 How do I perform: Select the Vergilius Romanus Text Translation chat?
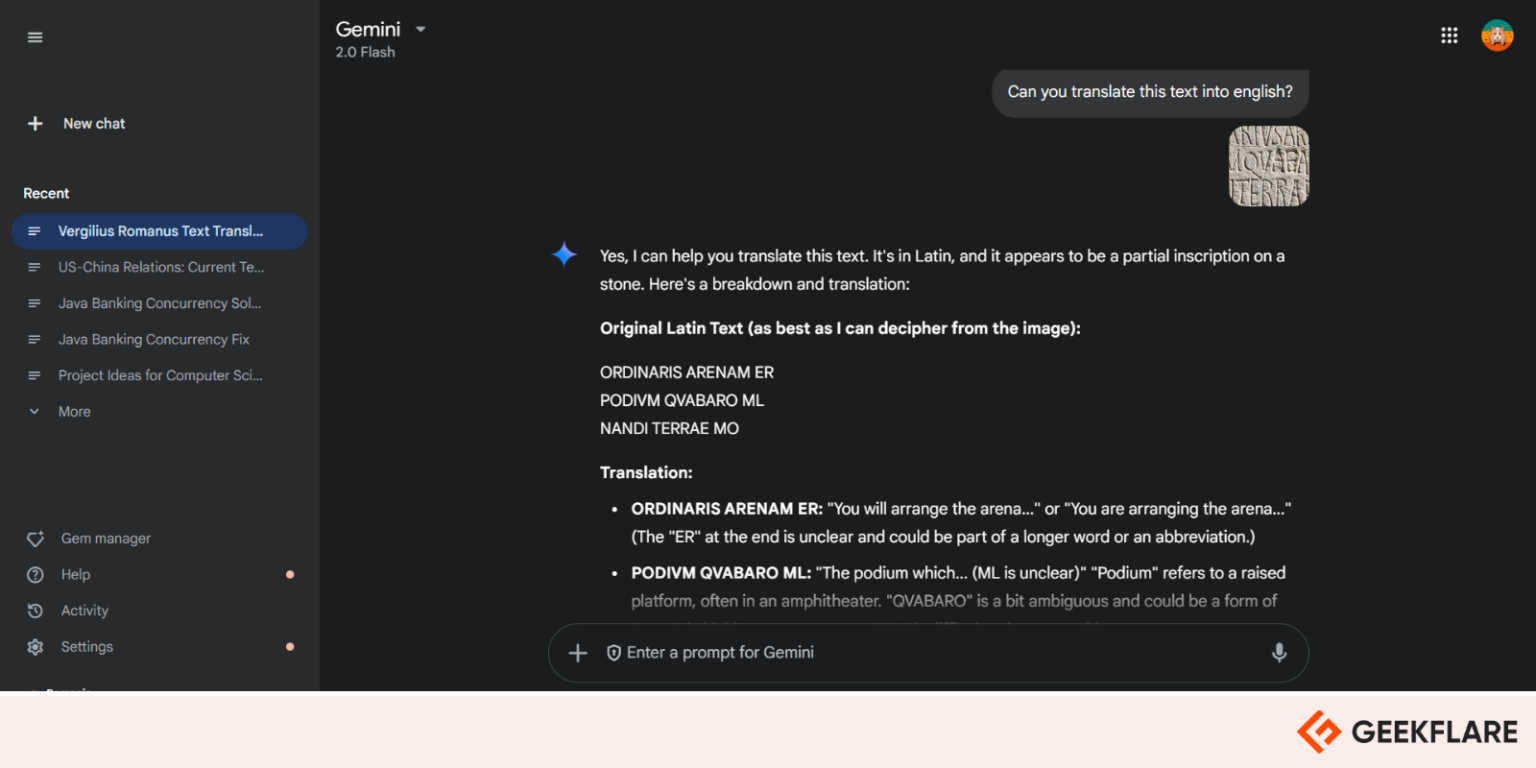tap(160, 231)
